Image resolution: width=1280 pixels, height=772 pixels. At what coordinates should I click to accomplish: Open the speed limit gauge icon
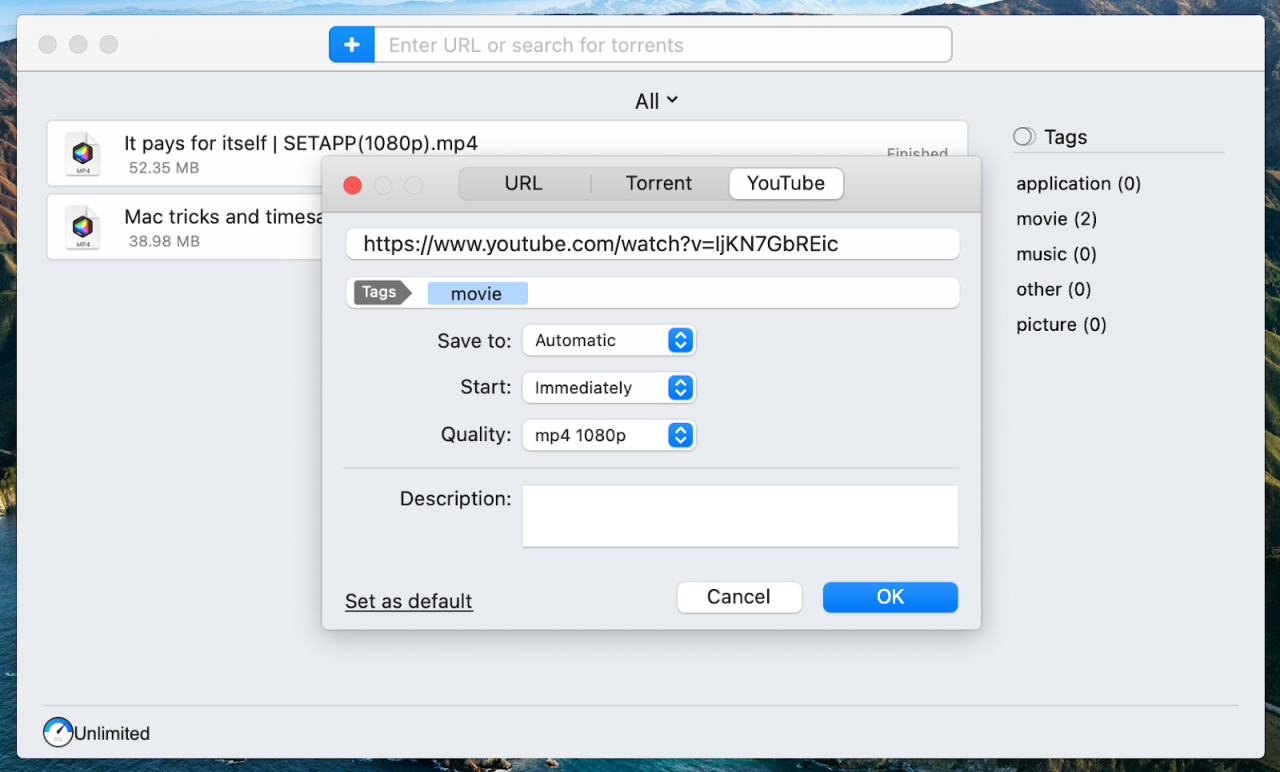click(58, 732)
